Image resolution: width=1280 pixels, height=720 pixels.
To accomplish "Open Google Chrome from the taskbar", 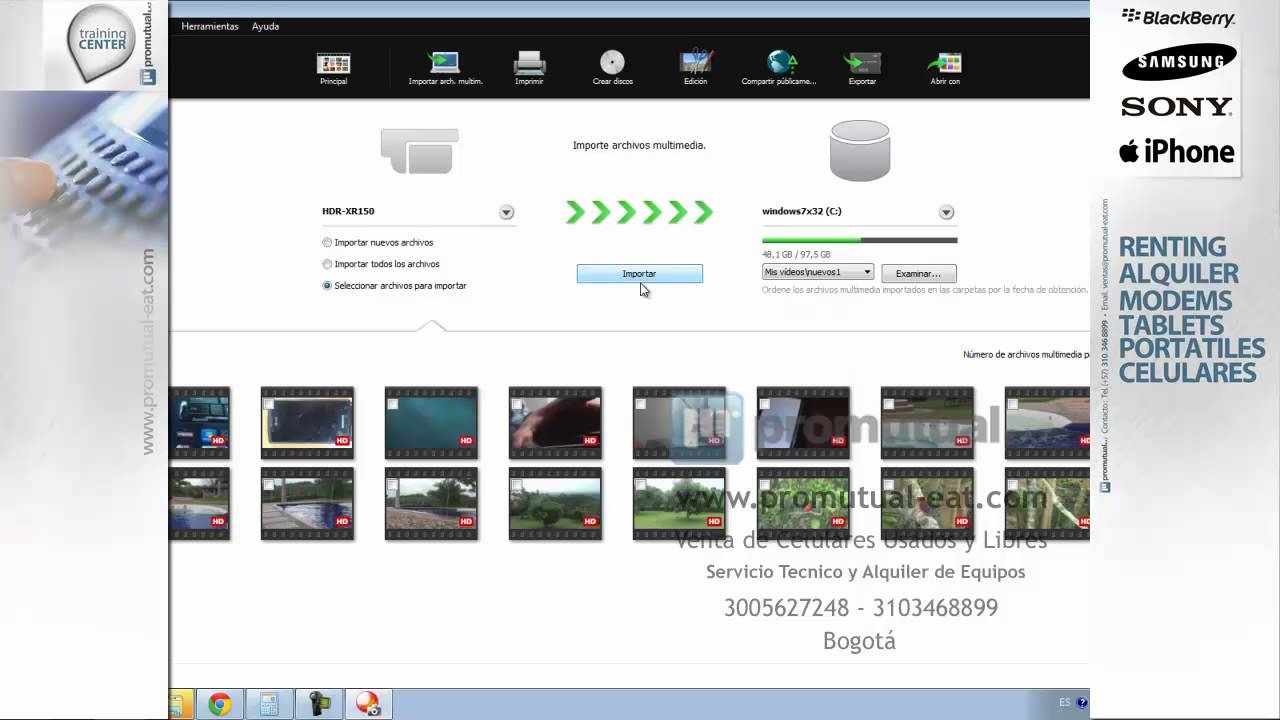I will click(x=220, y=705).
